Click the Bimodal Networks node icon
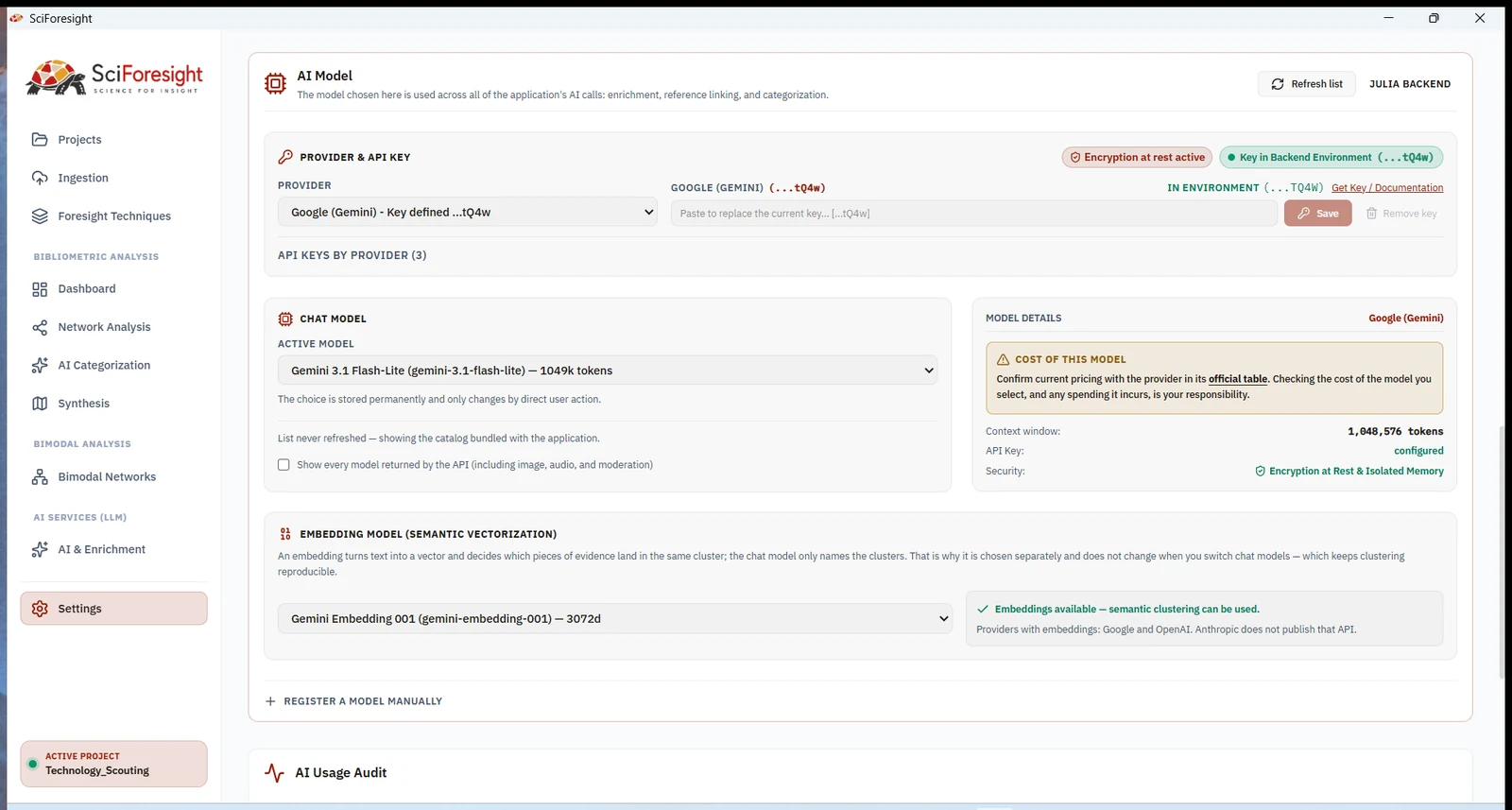The height and width of the screenshot is (810, 1512). click(40, 477)
